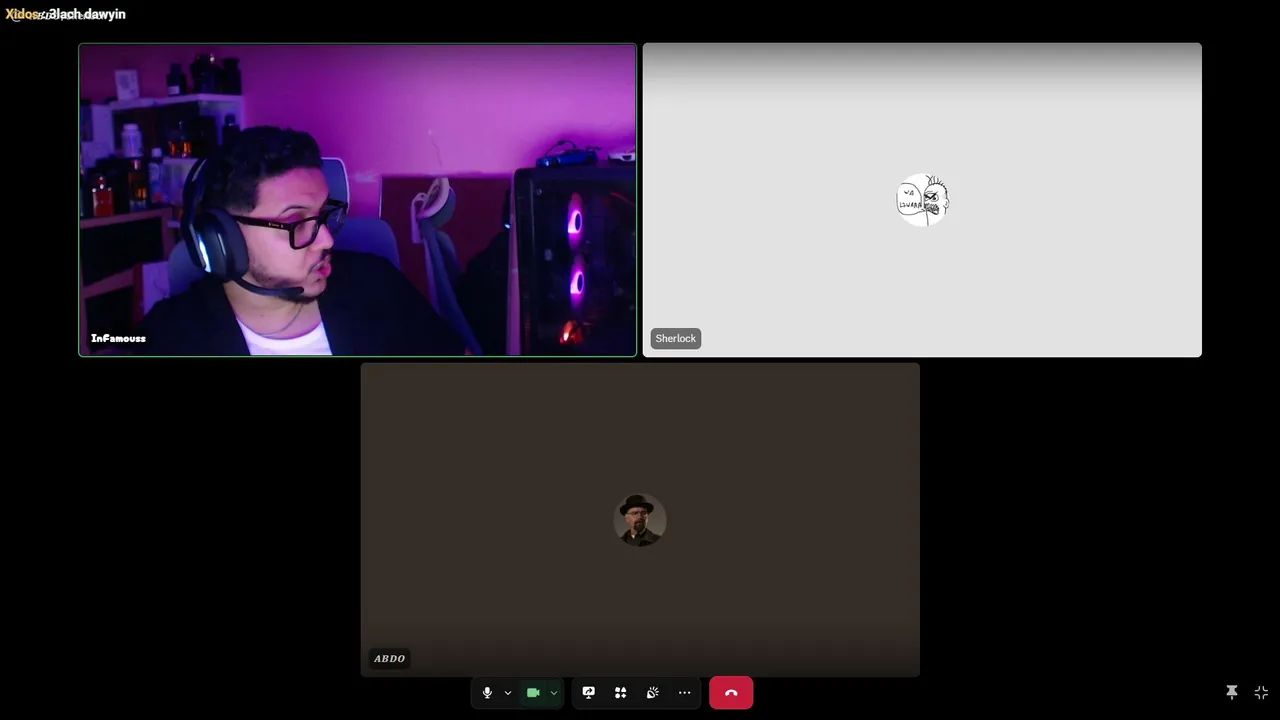
Task: Exit full screen with collapse icon
Action: coord(1261,692)
